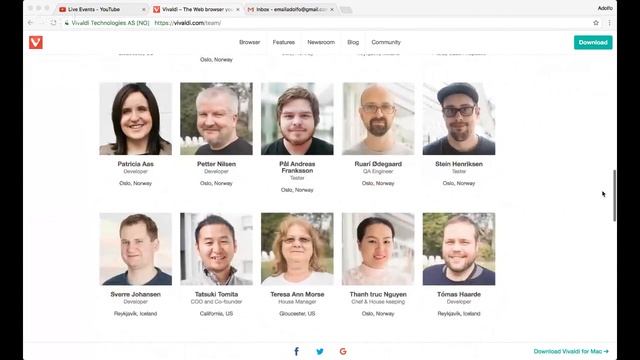The width and height of the screenshot is (640, 360).
Task: Click Tatsuki Tomita's photo
Action: point(216,249)
